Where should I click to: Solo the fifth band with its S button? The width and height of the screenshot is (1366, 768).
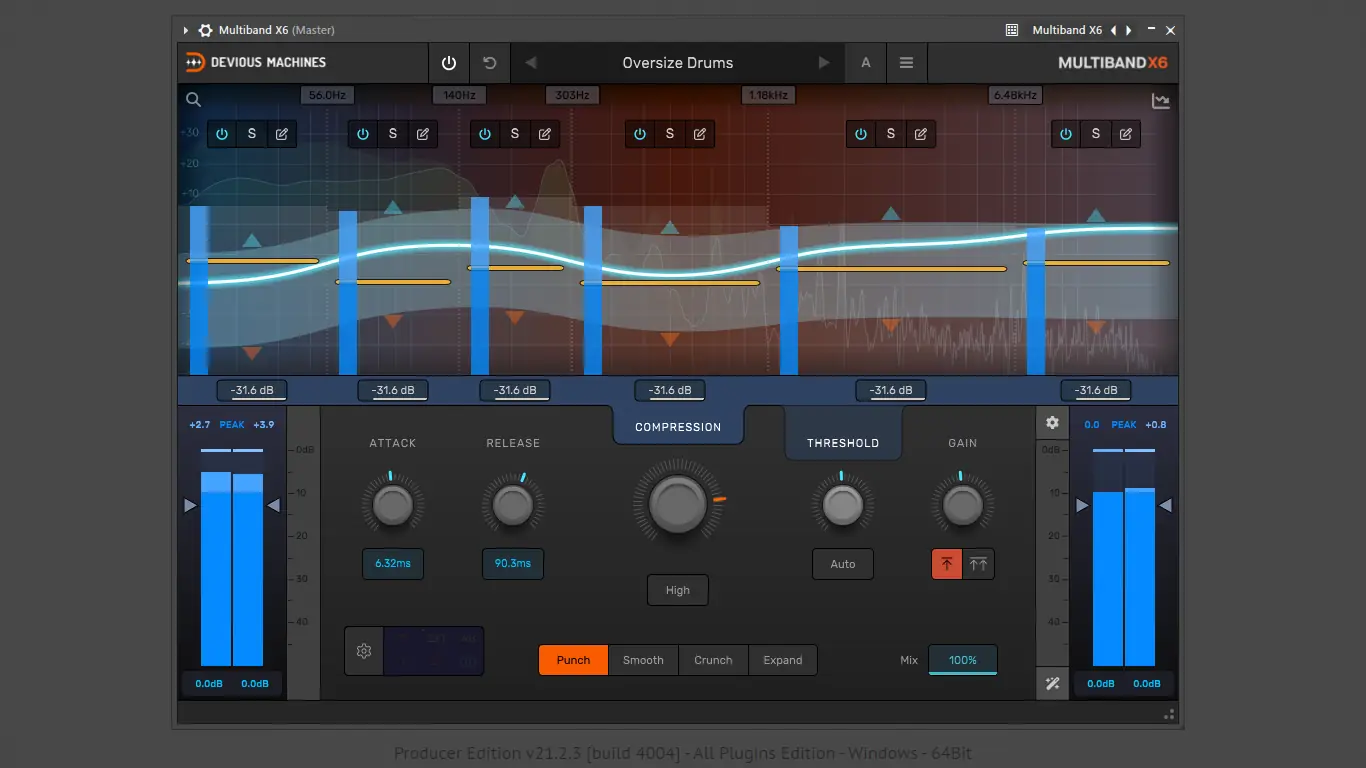click(x=891, y=134)
